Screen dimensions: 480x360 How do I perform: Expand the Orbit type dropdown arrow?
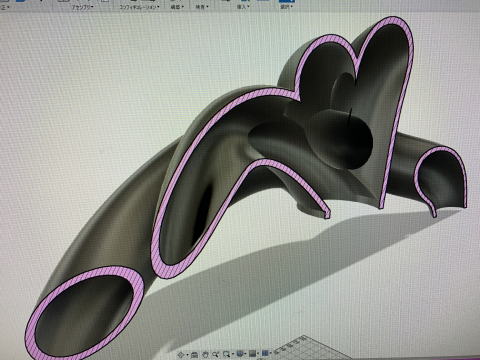click(x=188, y=355)
